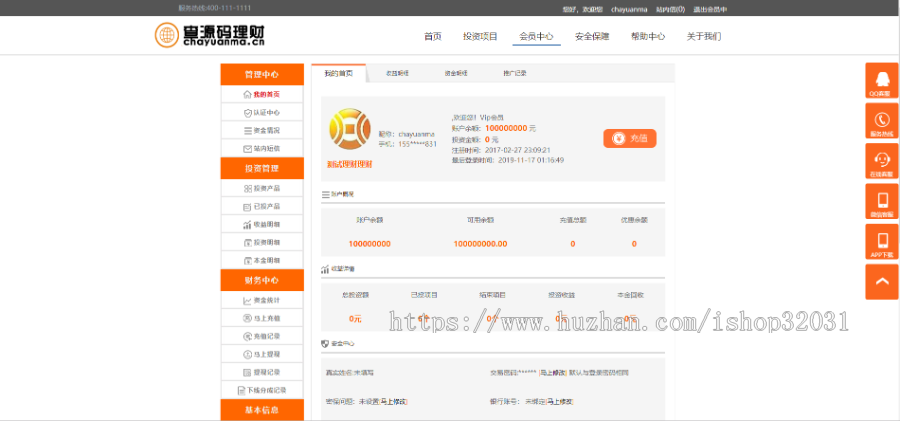Click the 微信客服 phone icon
This screenshot has width=900, height=421.
click(x=882, y=201)
